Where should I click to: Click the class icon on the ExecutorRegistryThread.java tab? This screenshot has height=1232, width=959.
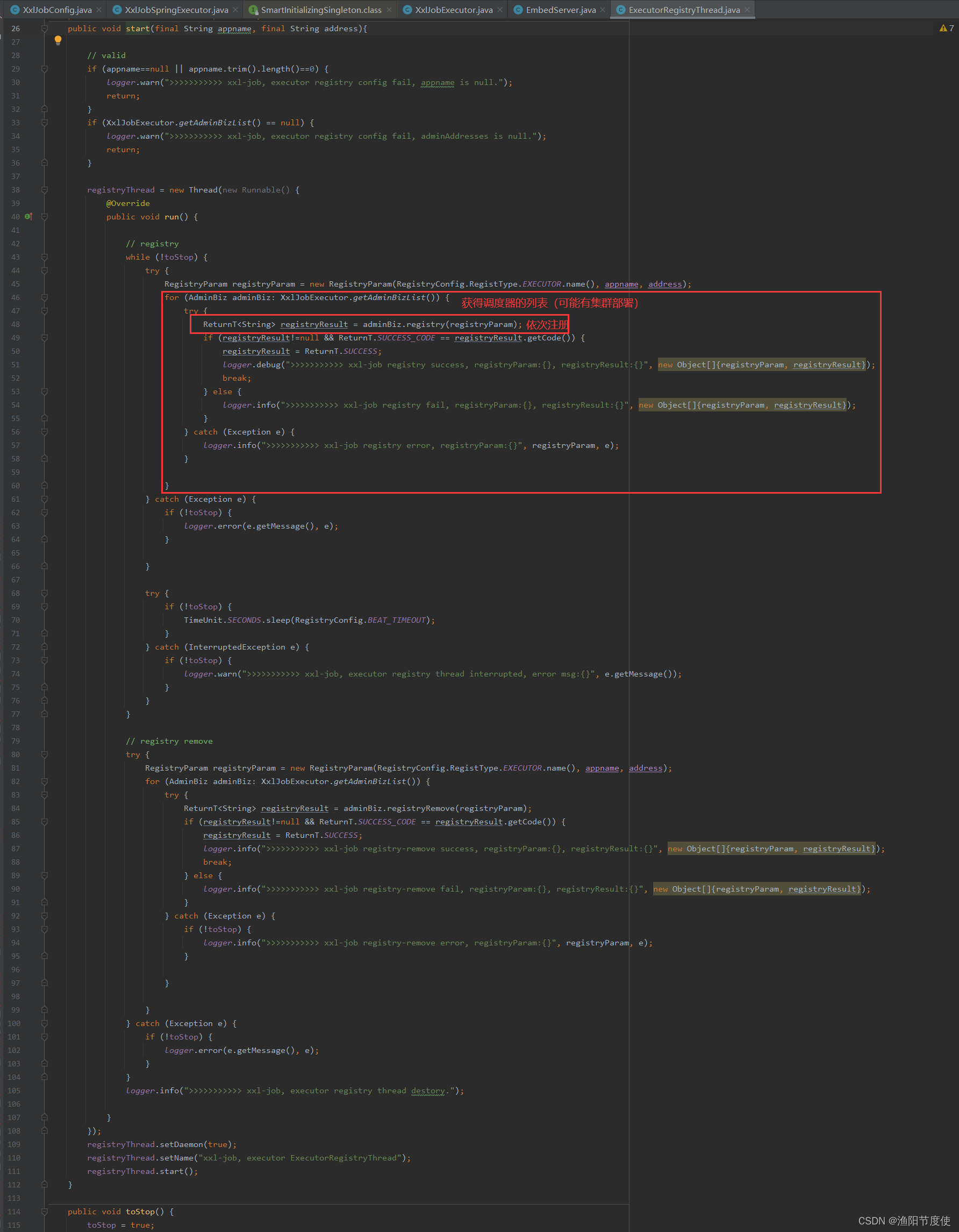pyautogui.click(x=621, y=10)
